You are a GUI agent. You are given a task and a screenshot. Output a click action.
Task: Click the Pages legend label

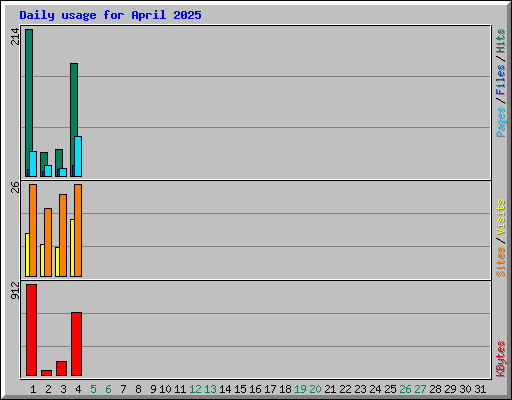pyautogui.click(x=501, y=122)
